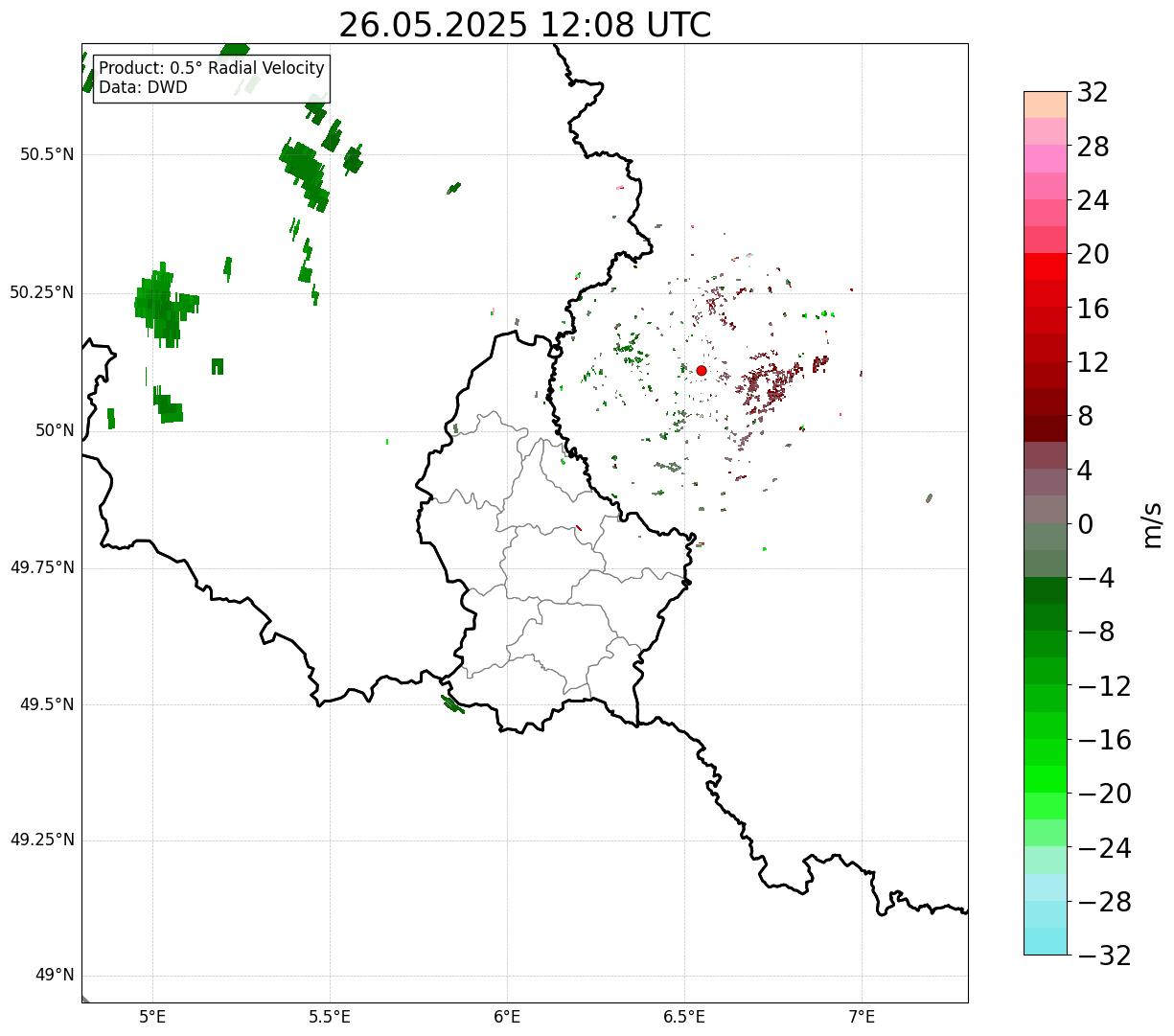Click latitude label 50.5°N
Image resolution: width=1174 pixels, height=1036 pixels.
click(47, 154)
